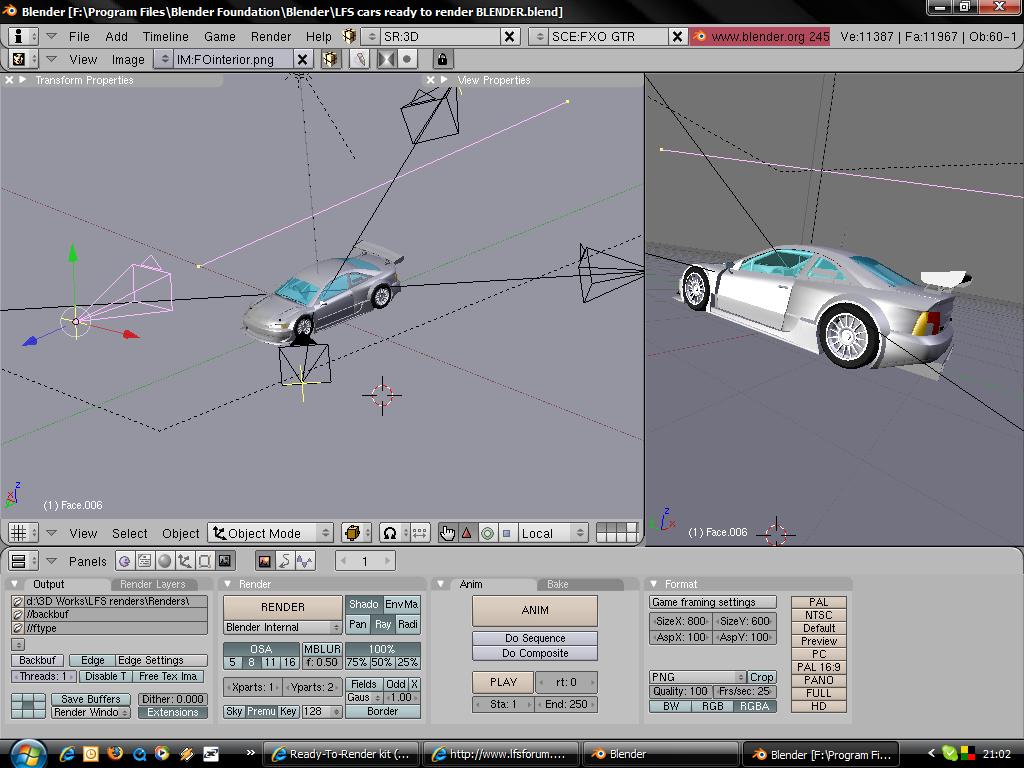Open the Gaus filter type dropdown
The height and width of the screenshot is (768, 1024).
click(364, 697)
